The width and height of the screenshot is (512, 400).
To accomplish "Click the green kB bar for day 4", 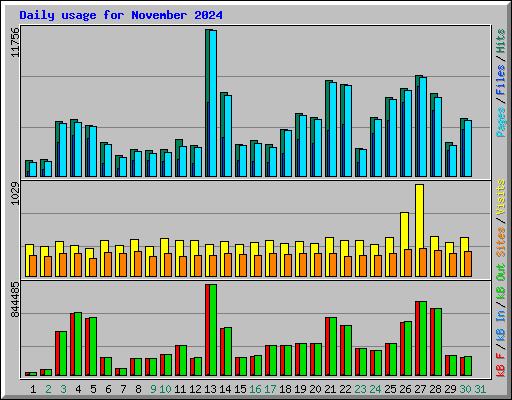I will [78, 344].
